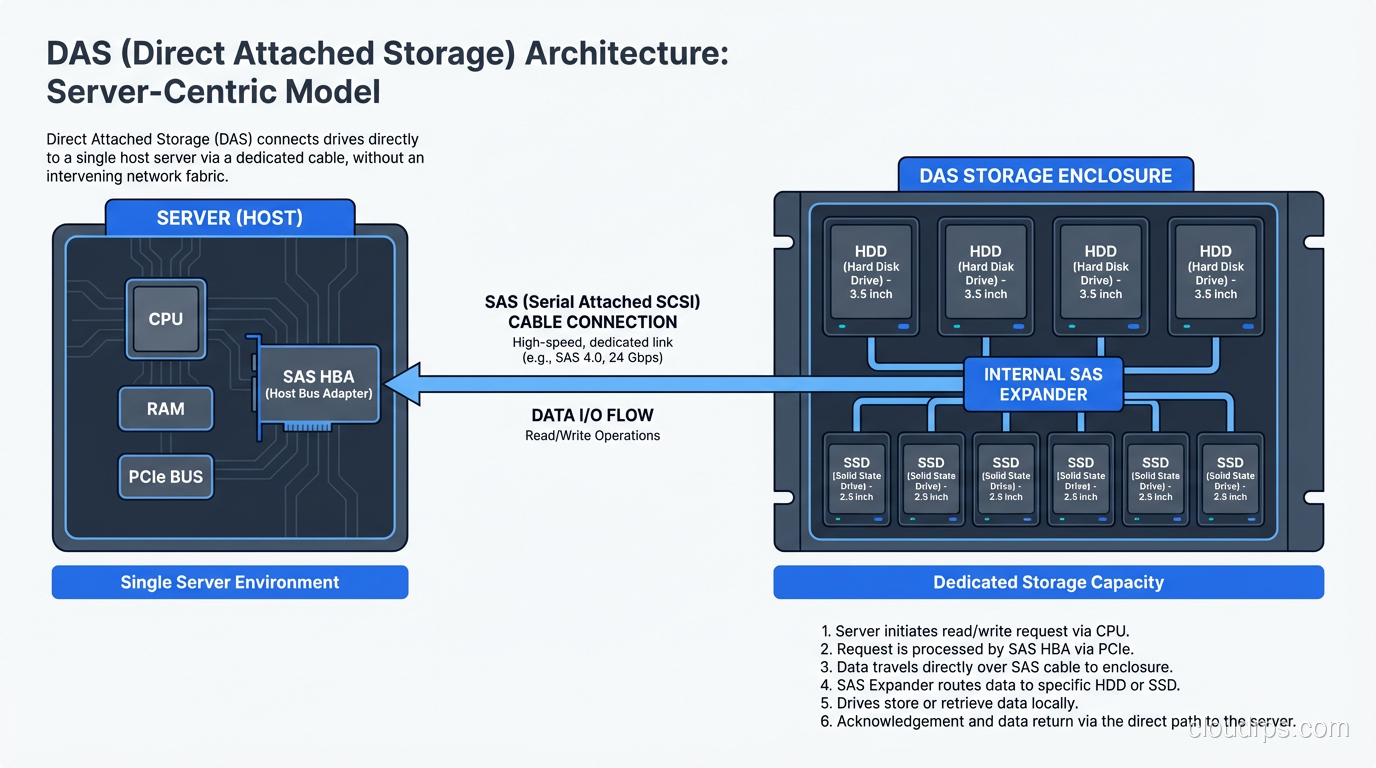Click the diagram title text
Screen dimensions: 1376x768
(387, 72)
